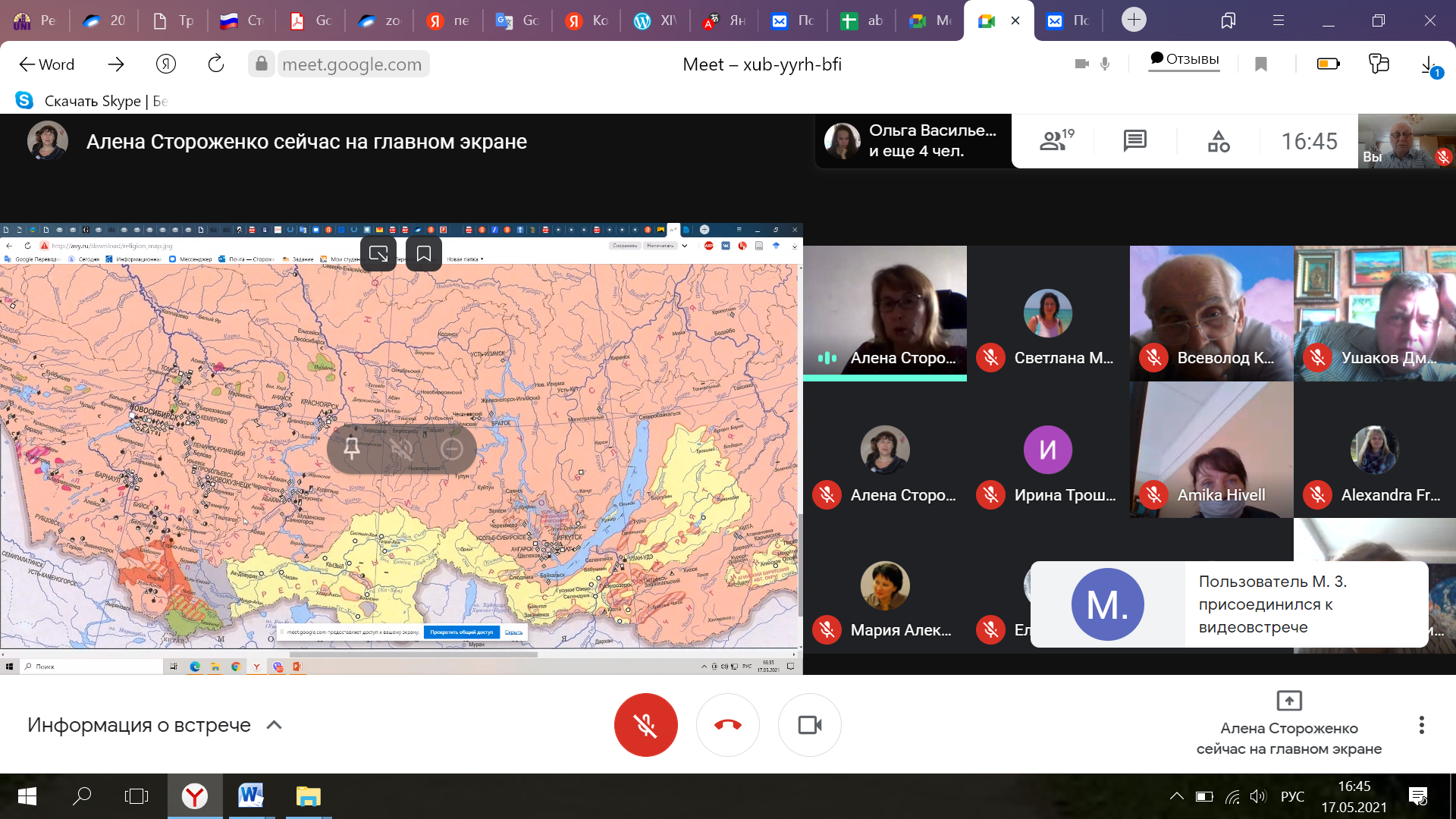This screenshot has width=1456, height=819.
Task: Open the meeting chat panel
Action: click(x=1134, y=141)
